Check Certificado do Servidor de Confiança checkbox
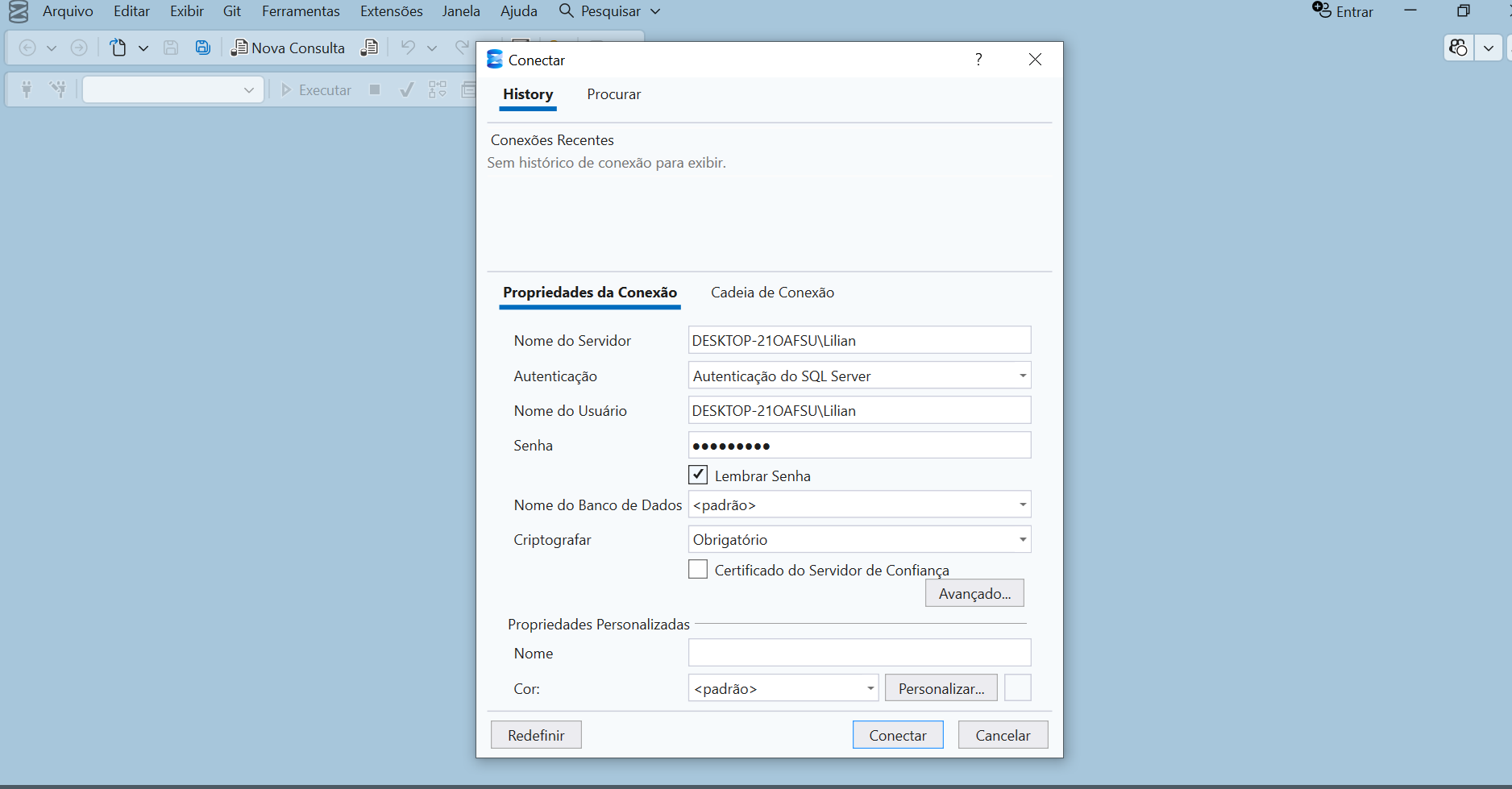1512x789 pixels. 698,569
